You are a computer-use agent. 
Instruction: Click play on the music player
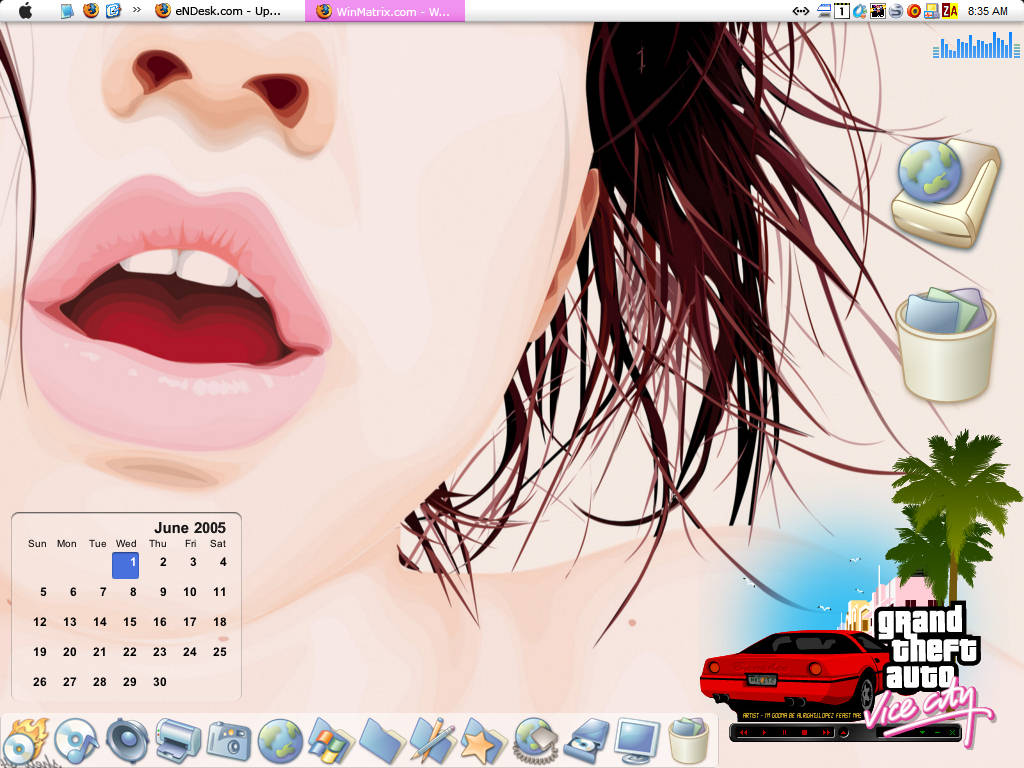pyautogui.click(x=764, y=733)
